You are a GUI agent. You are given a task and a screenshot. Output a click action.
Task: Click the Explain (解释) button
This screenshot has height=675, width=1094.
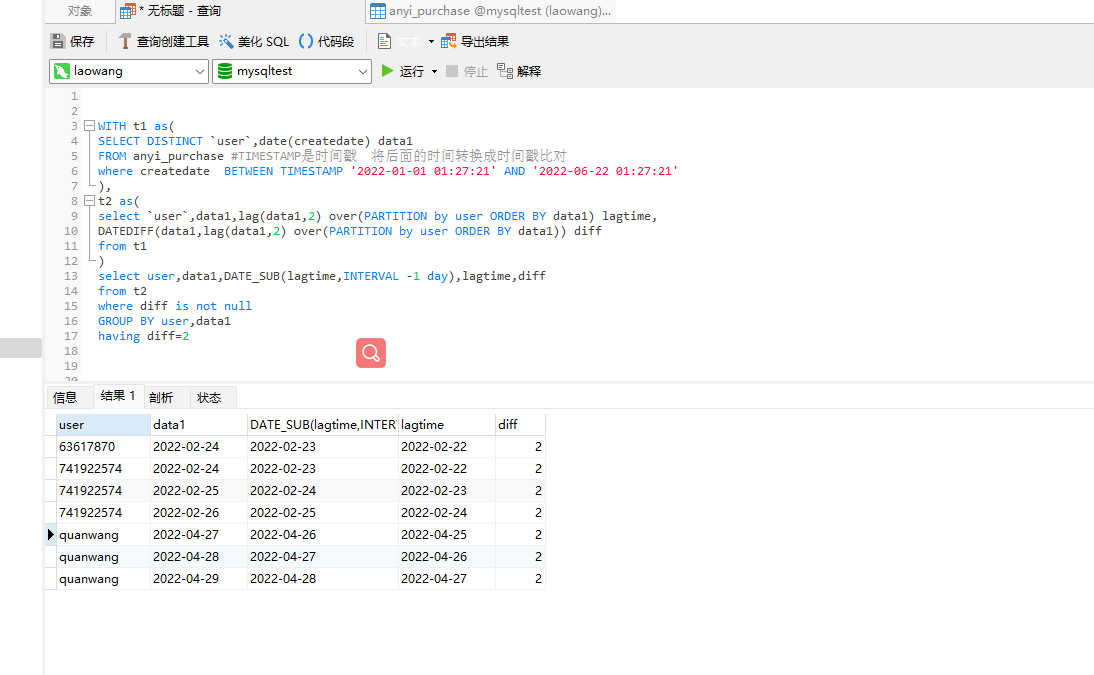tap(519, 71)
